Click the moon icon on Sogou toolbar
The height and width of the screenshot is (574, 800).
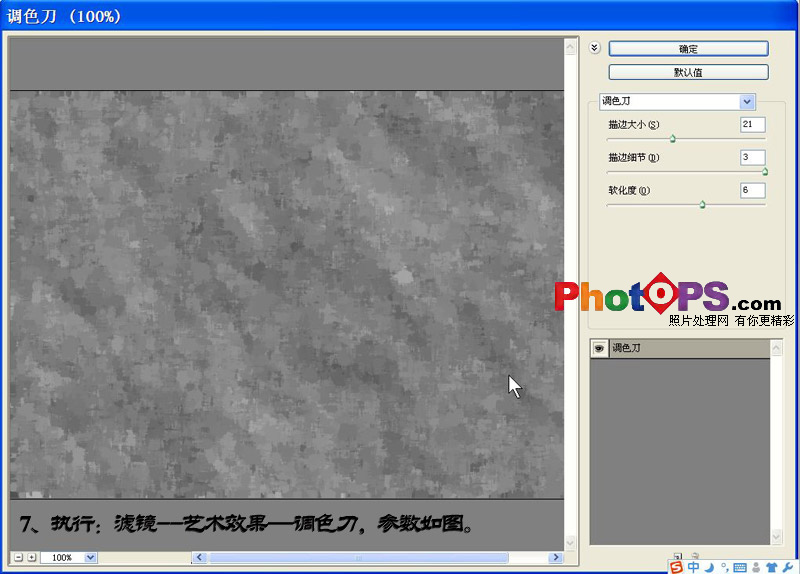710,567
